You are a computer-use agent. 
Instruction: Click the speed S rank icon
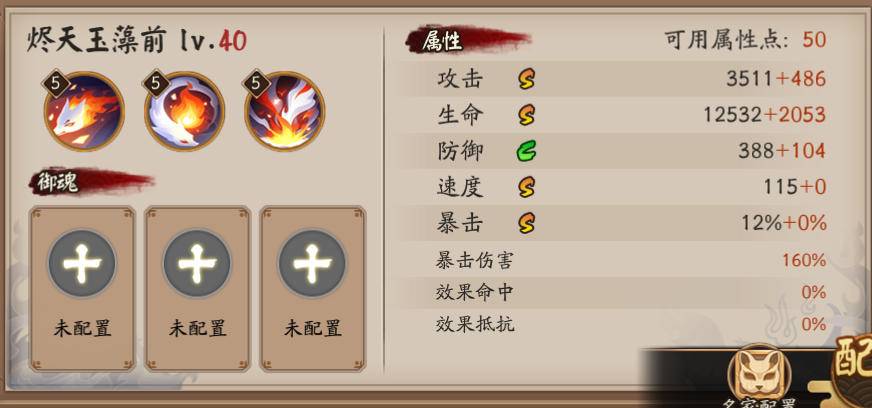point(526,187)
